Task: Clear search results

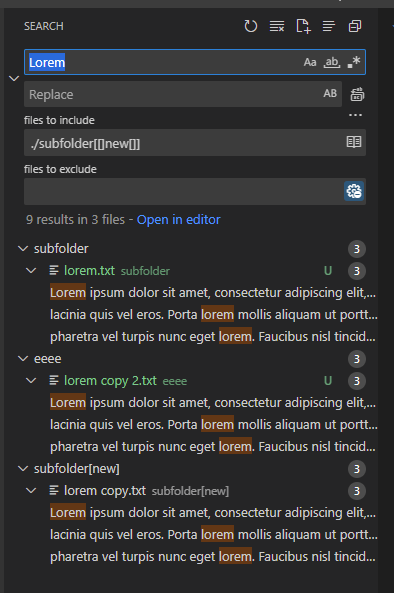Action: [277, 26]
